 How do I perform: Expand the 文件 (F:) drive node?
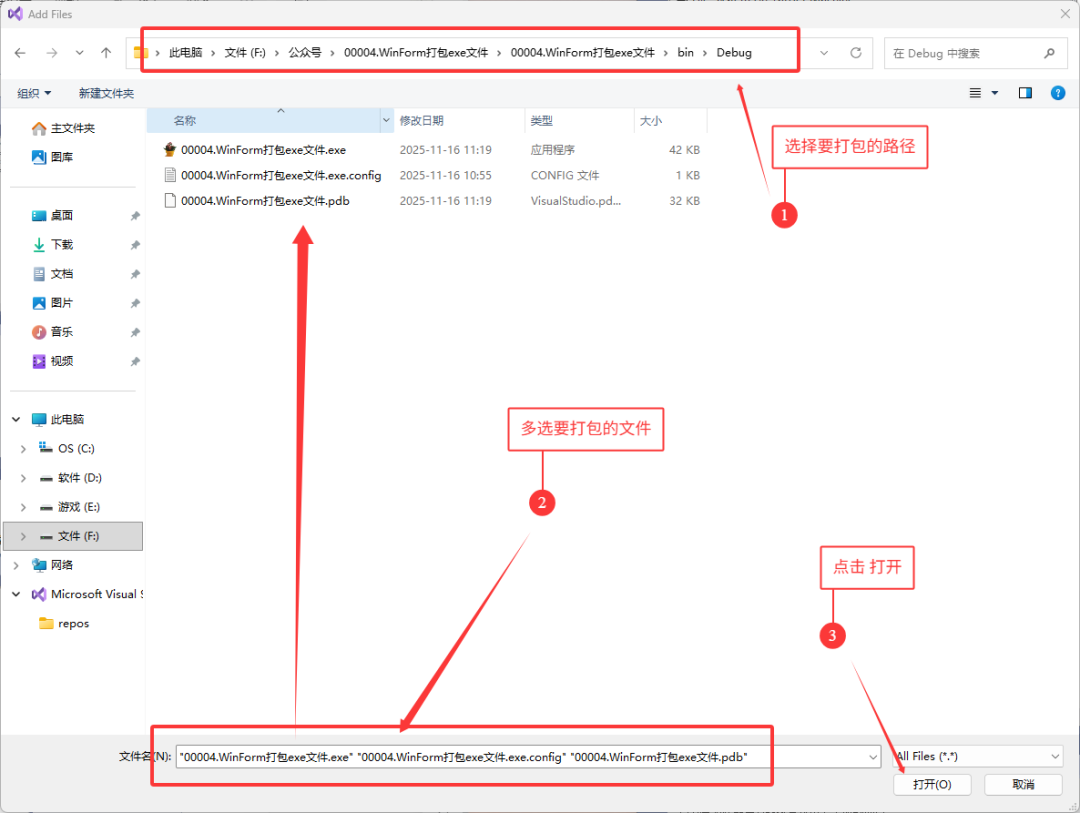(23, 536)
